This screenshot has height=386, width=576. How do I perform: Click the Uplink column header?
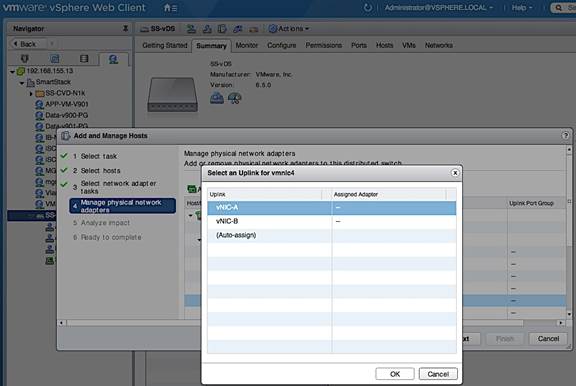tap(264, 194)
